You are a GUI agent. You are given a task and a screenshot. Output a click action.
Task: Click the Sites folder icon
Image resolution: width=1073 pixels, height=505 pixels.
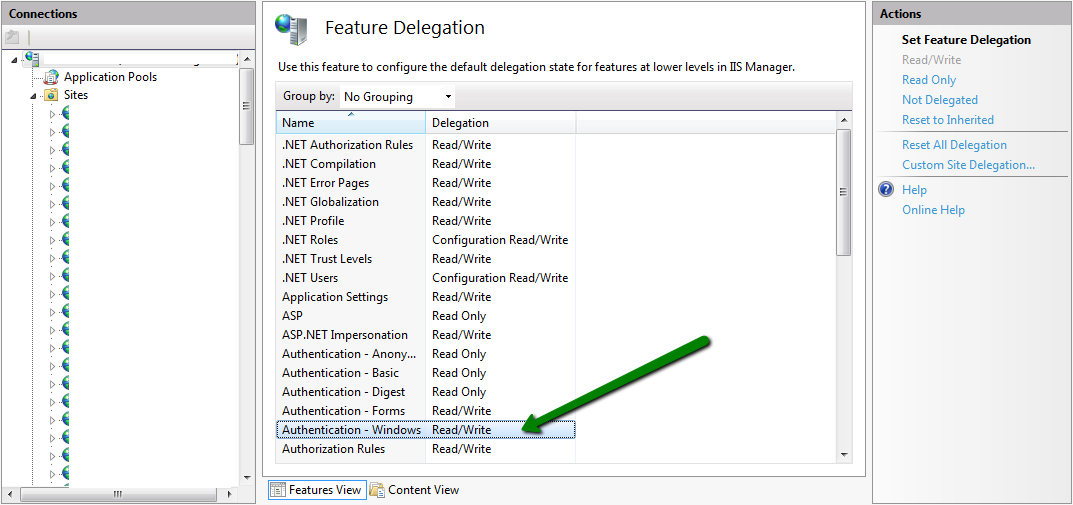[51, 95]
